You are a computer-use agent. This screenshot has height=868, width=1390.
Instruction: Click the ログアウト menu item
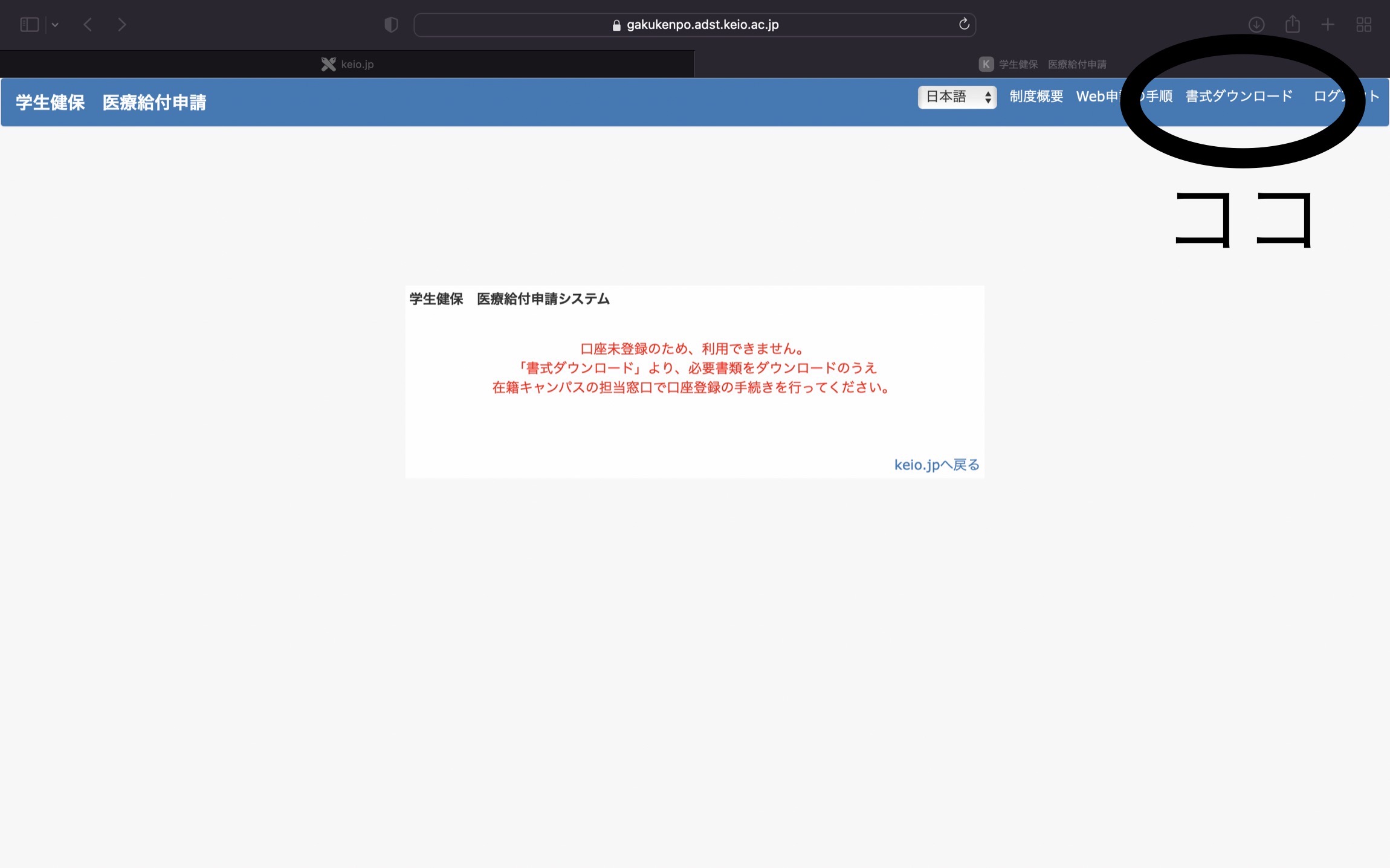coord(1346,97)
